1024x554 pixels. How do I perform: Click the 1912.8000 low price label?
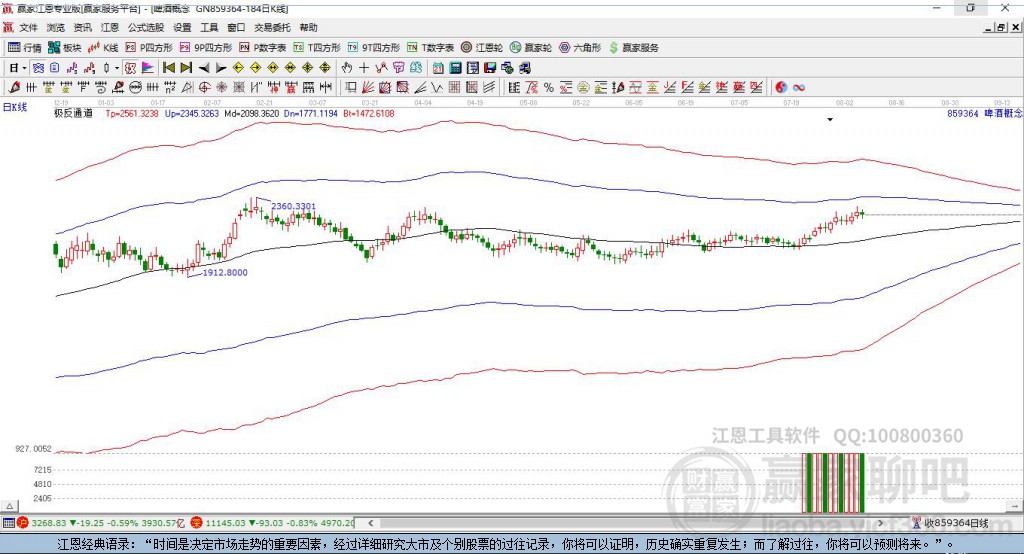point(225,272)
